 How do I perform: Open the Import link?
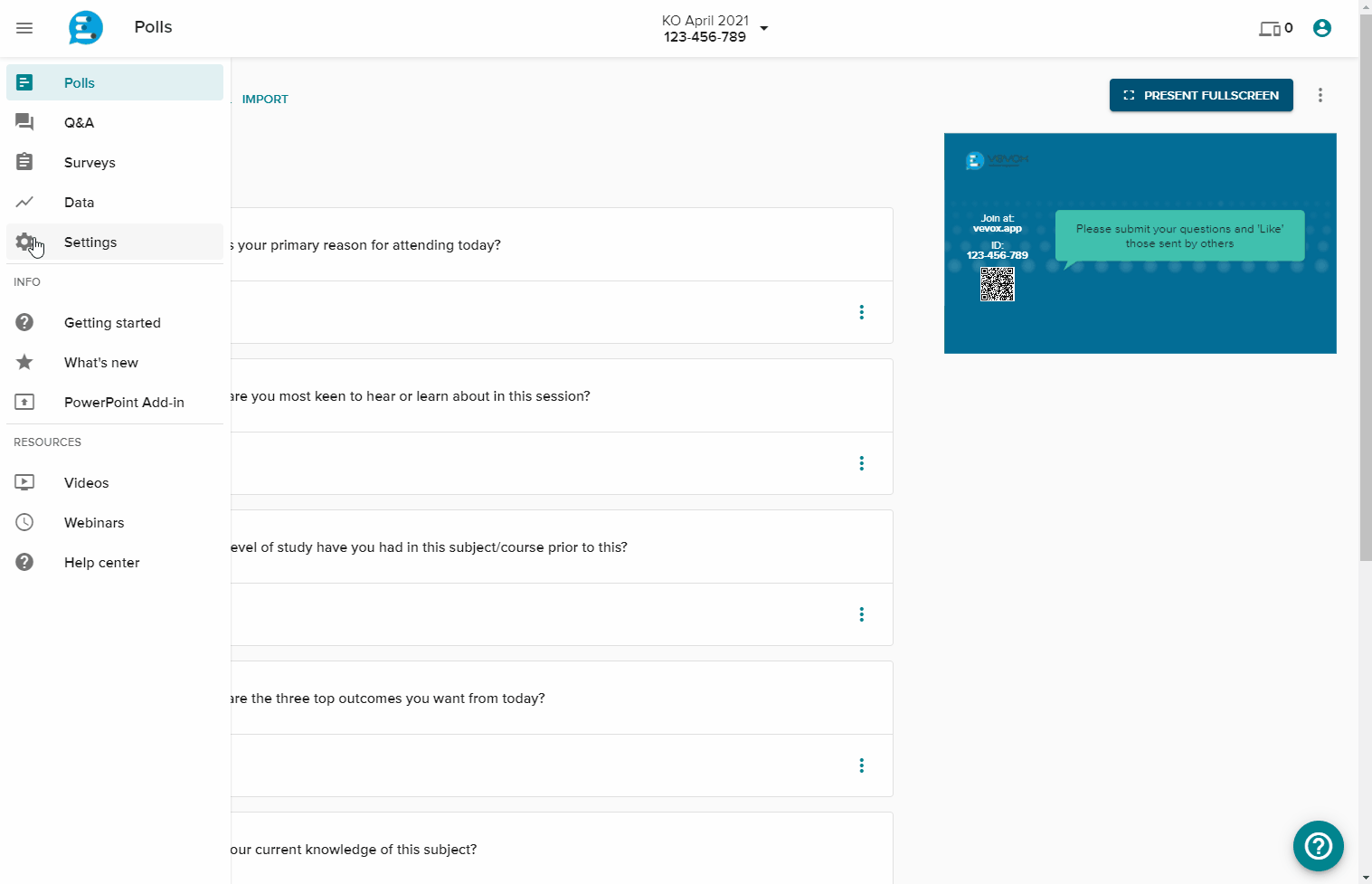[x=265, y=99]
